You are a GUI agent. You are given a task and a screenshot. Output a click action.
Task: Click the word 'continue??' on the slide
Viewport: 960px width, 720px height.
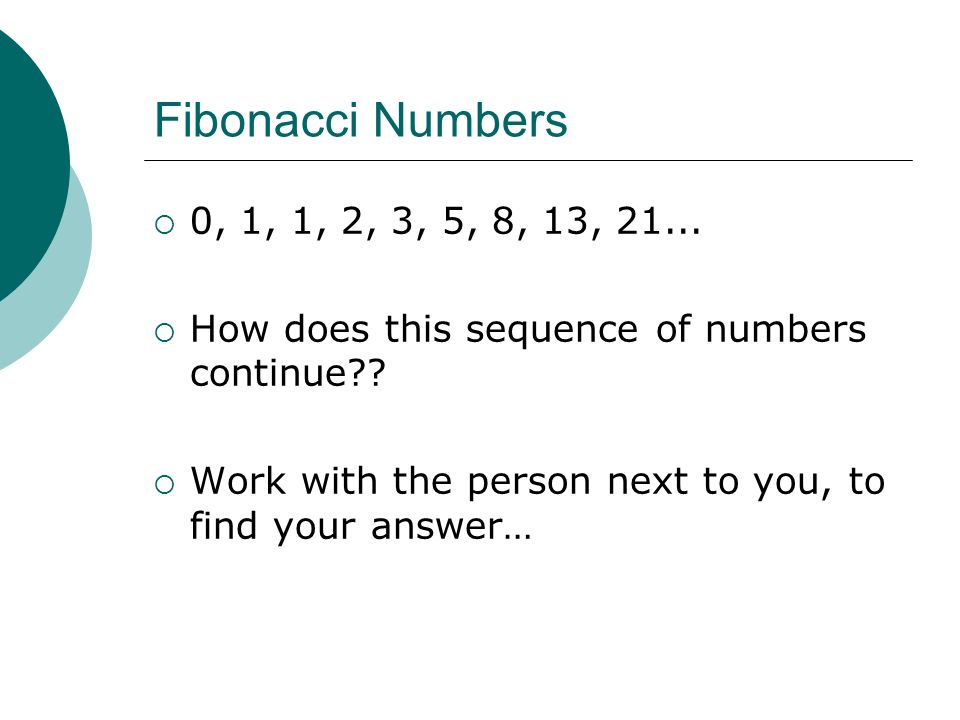288,372
